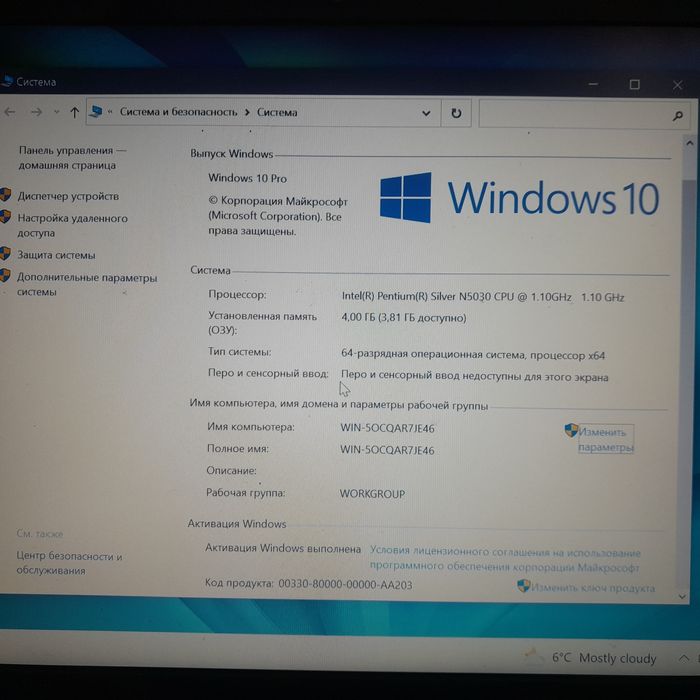Click memory value '4,00 ГБ (3,81 ГБ доступно)'
This screenshot has width=700, height=700.
404,317
